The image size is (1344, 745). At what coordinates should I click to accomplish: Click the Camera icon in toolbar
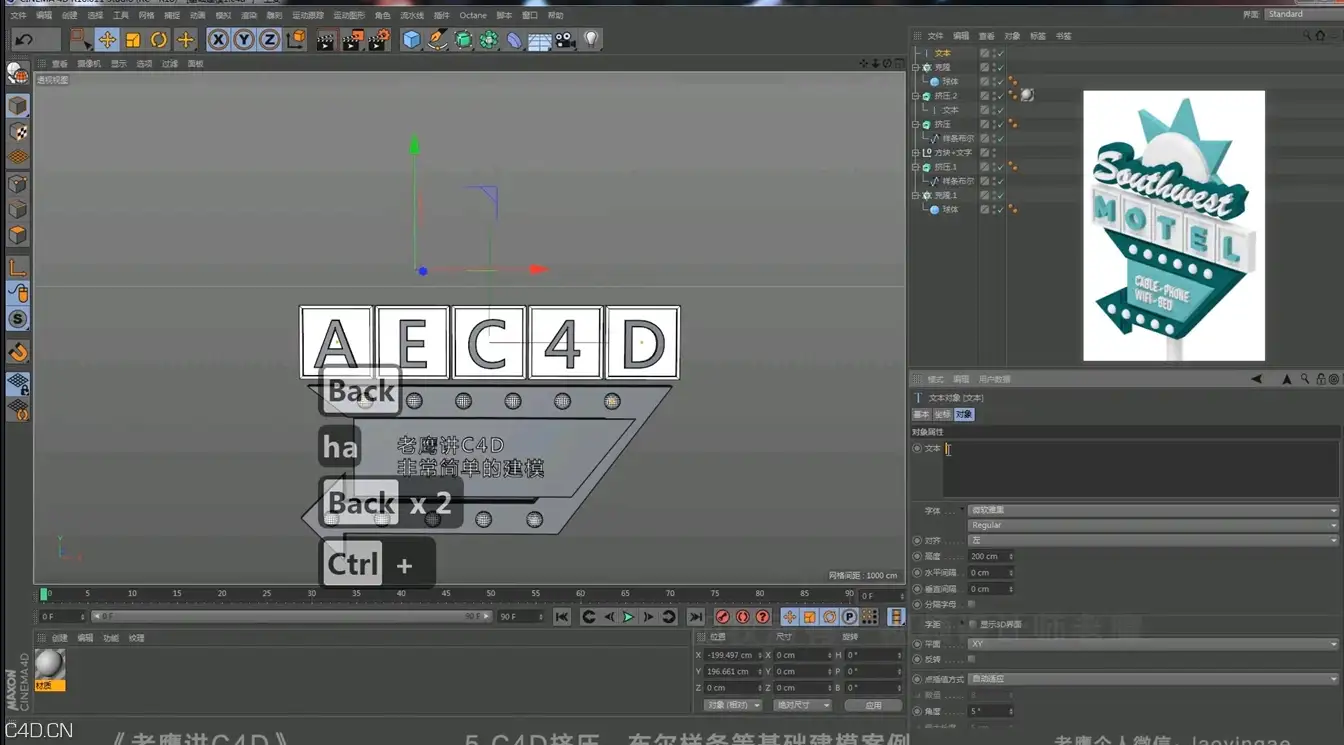(565, 40)
